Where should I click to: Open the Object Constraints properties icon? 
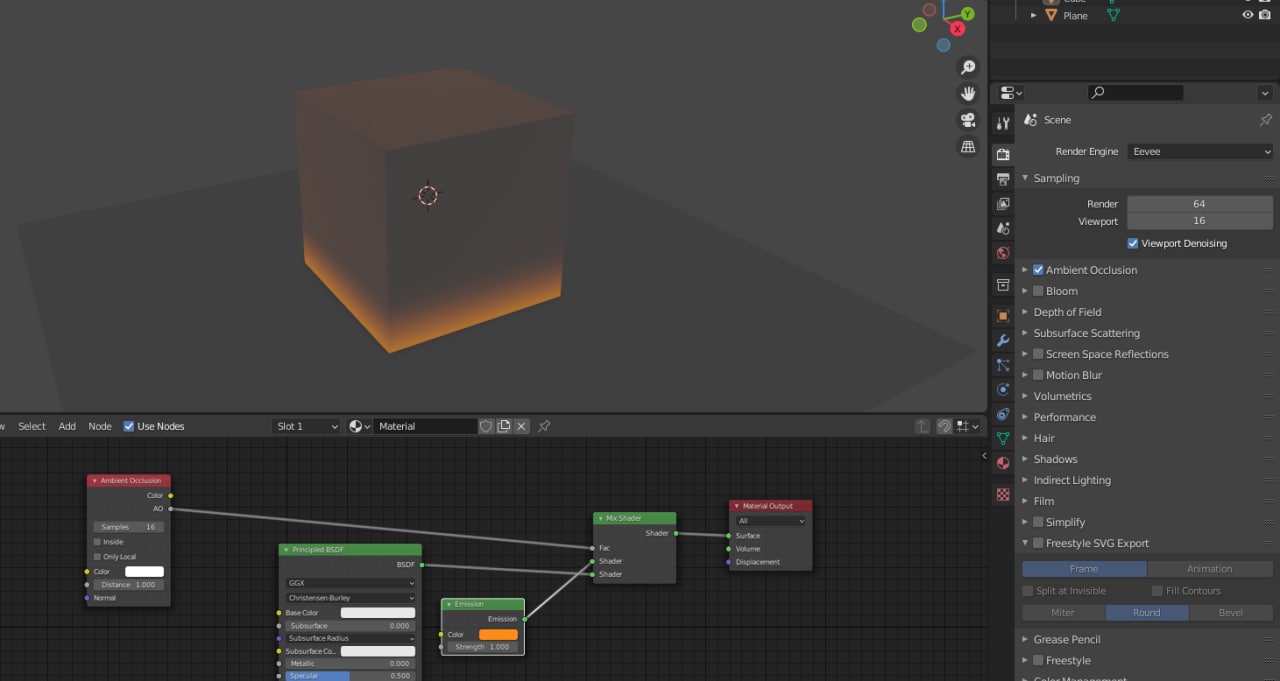(x=1003, y=414)
